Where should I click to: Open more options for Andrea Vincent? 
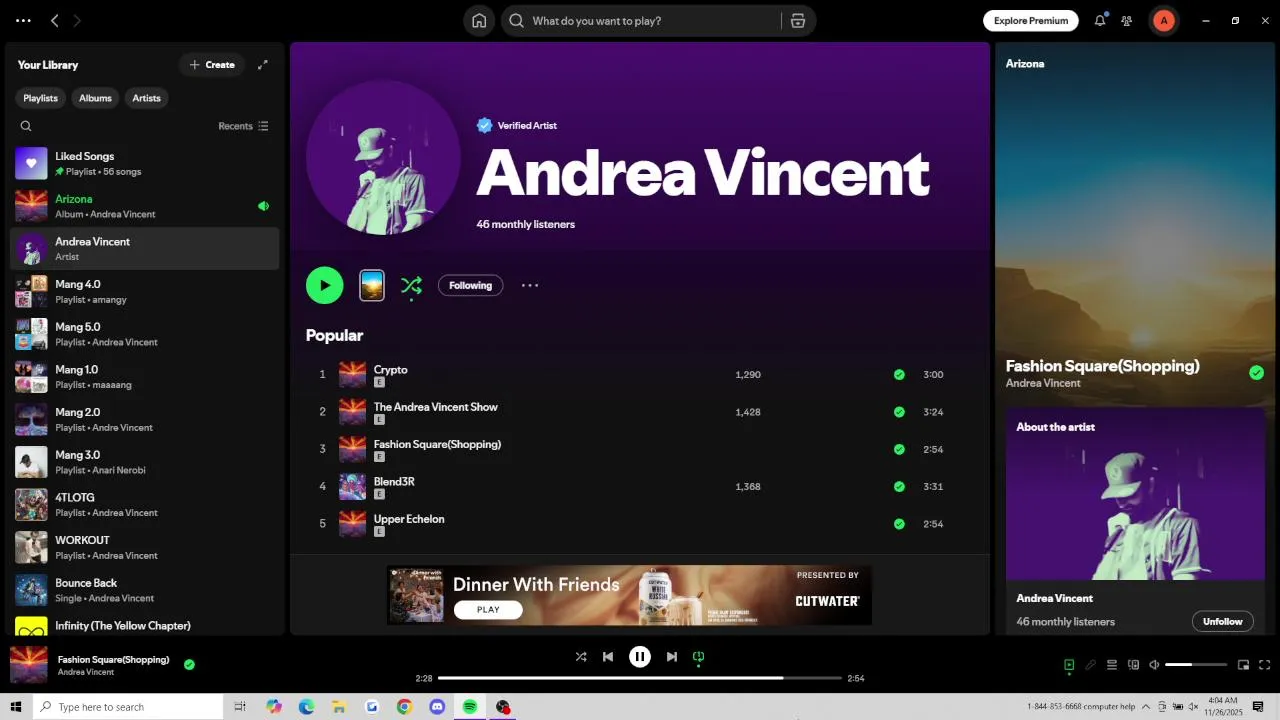coord(530,285)
